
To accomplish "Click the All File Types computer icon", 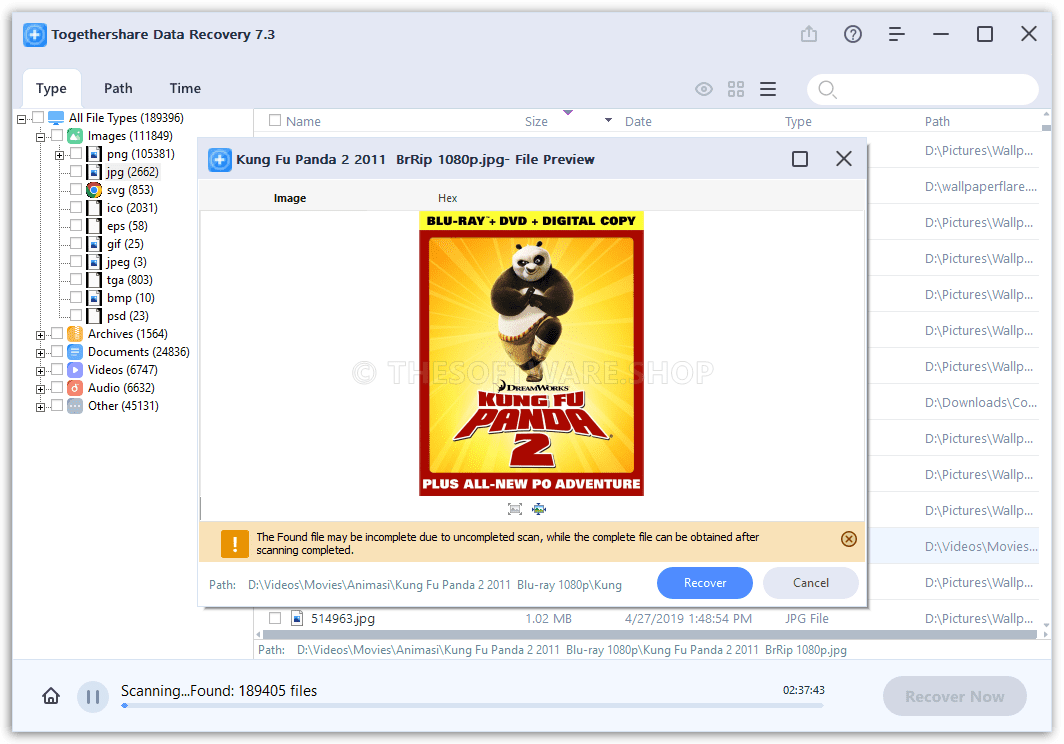I will pos(56,117).
